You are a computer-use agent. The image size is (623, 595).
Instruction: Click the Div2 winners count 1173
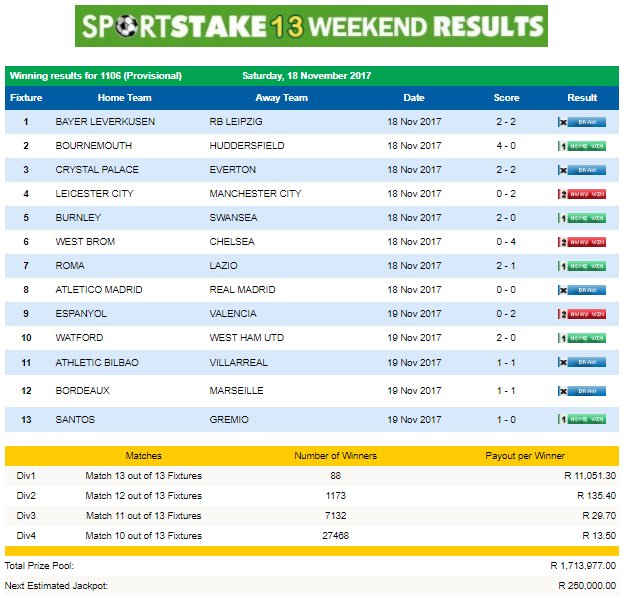[x=336, y=496]
